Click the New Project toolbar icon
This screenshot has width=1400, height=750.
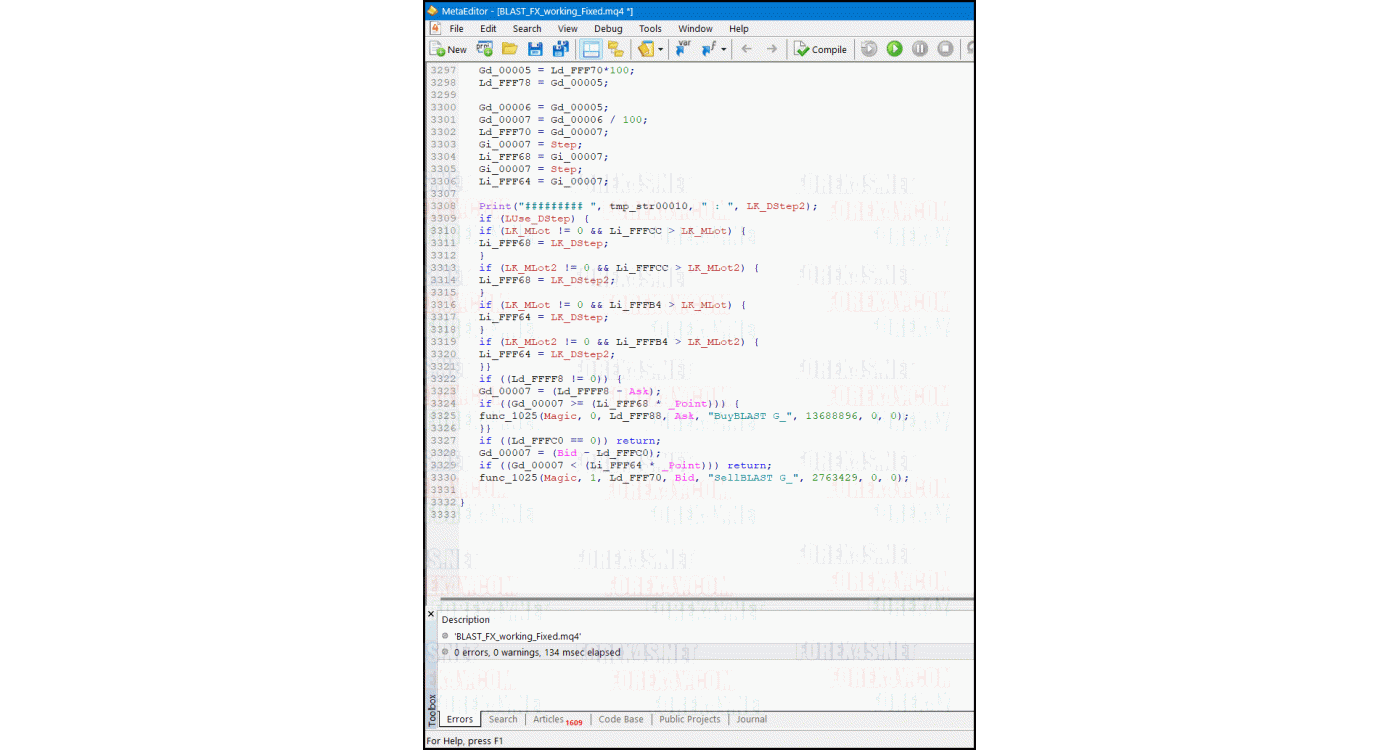pyautogui.click(x=483, y=48)
